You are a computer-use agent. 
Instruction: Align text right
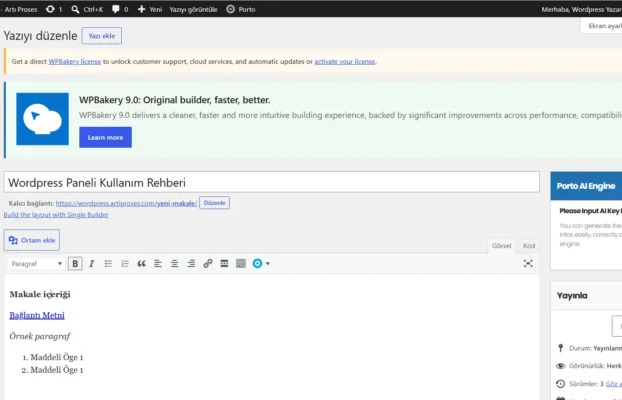click(191, 263)
